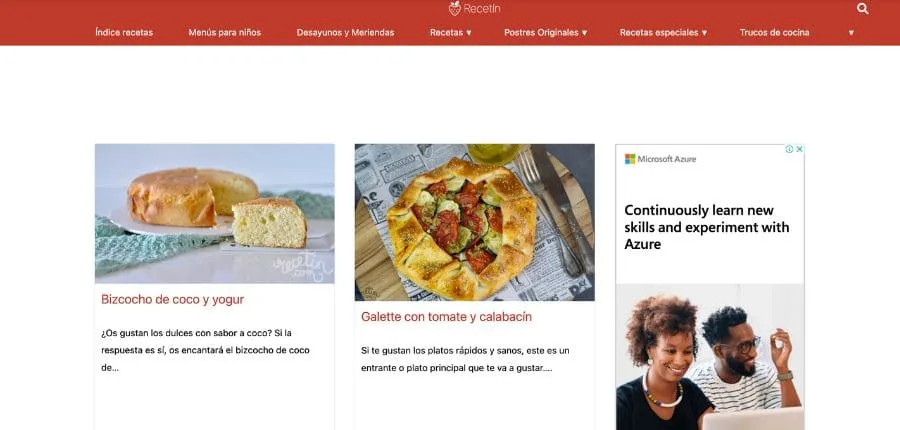Click the Microsoft Azure logo in ad
Viewport: 900px width, 430px height.
pyautogui.click(x=660, y=159)
